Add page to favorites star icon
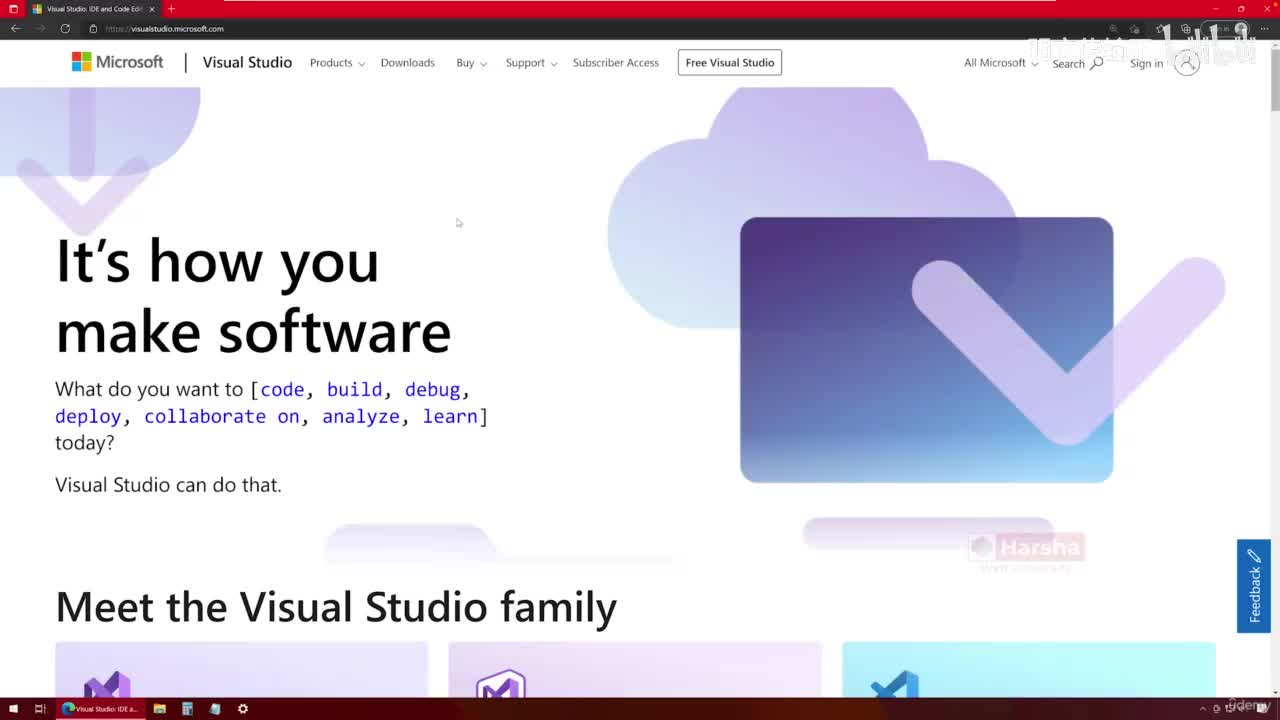The width and height of the screenshot is (1280, 720). click(x=1134, y=29)
